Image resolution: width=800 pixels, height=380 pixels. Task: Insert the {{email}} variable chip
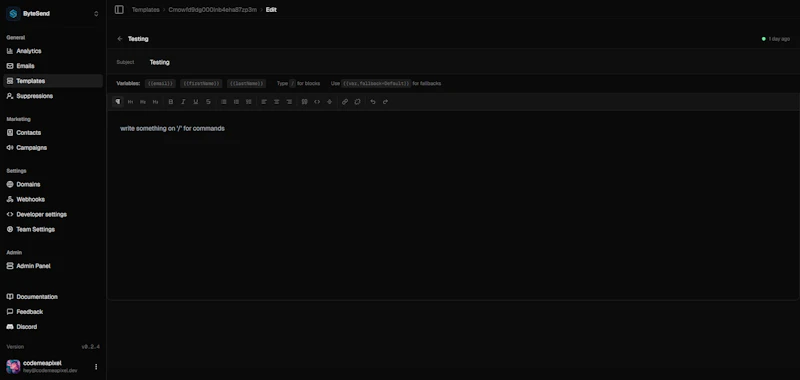(x=160, y=83)
